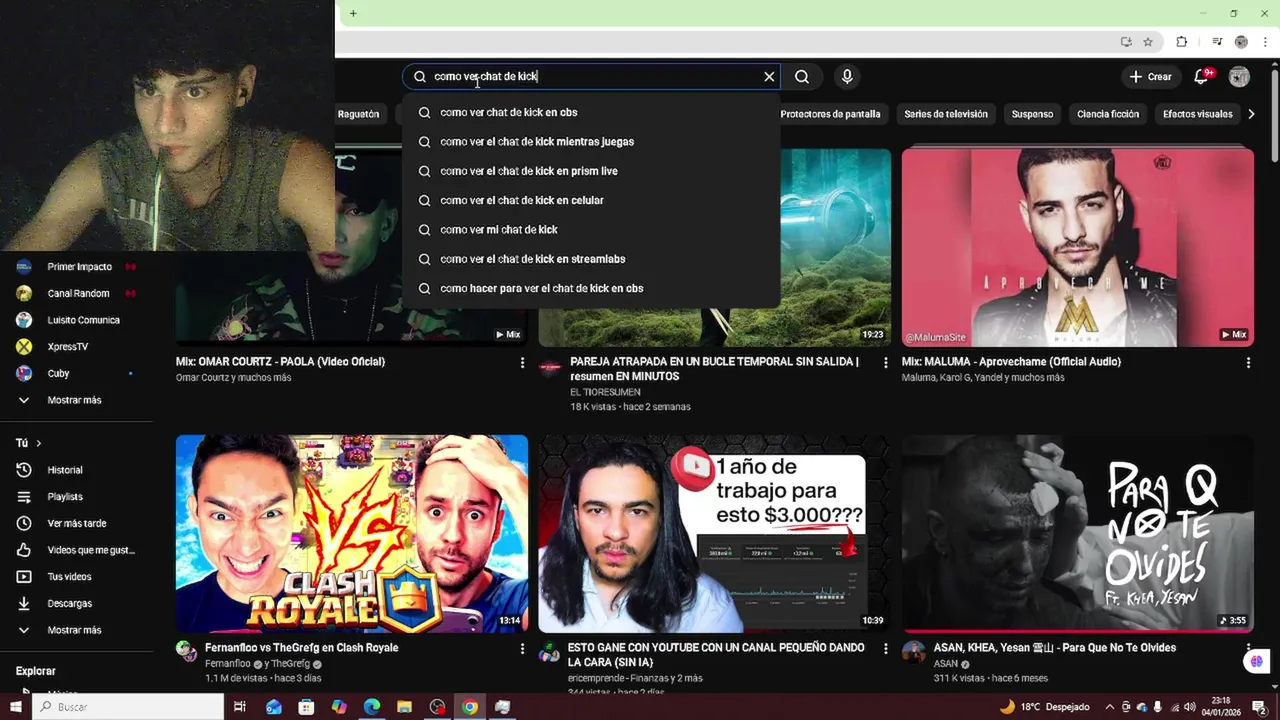1280x720 pixels.
Task: Filter by Series de televisión chip
Action: click(946, 114)
